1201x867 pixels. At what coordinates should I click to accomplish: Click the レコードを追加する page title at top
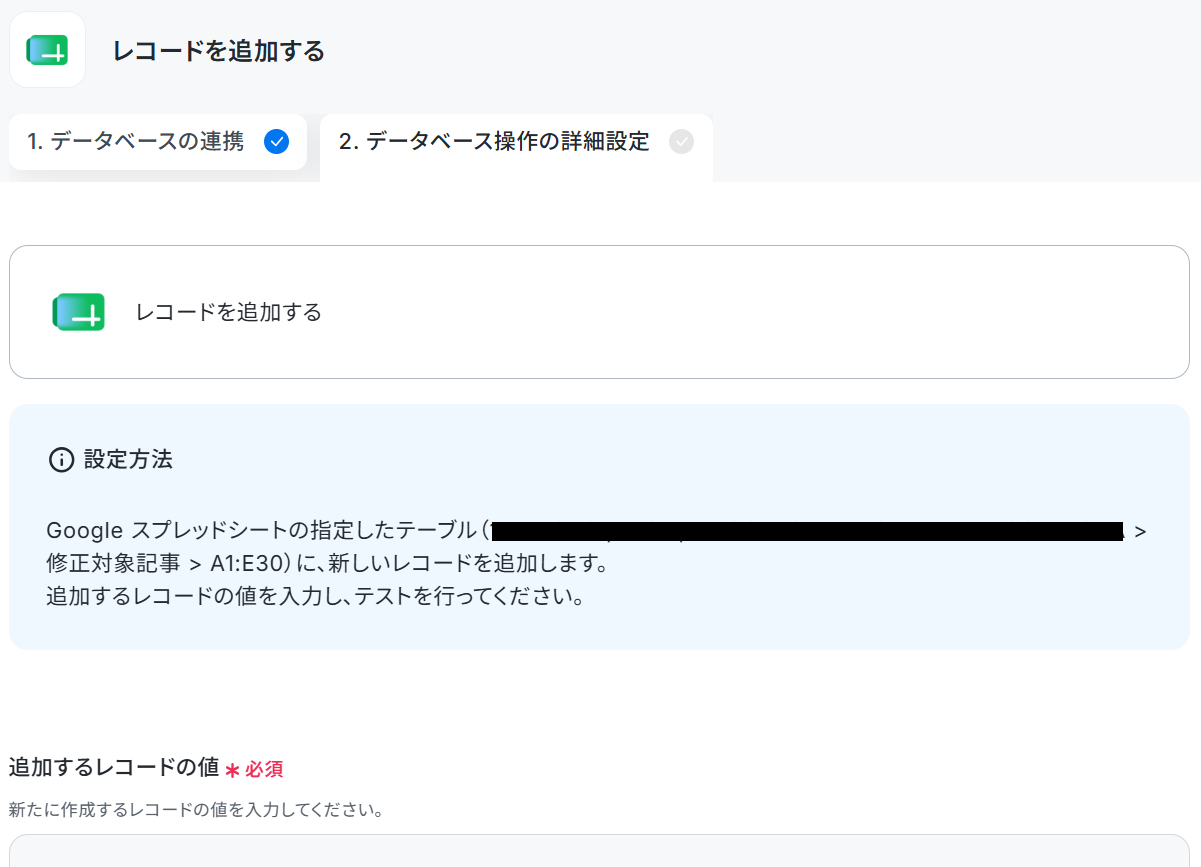point(219,51)
